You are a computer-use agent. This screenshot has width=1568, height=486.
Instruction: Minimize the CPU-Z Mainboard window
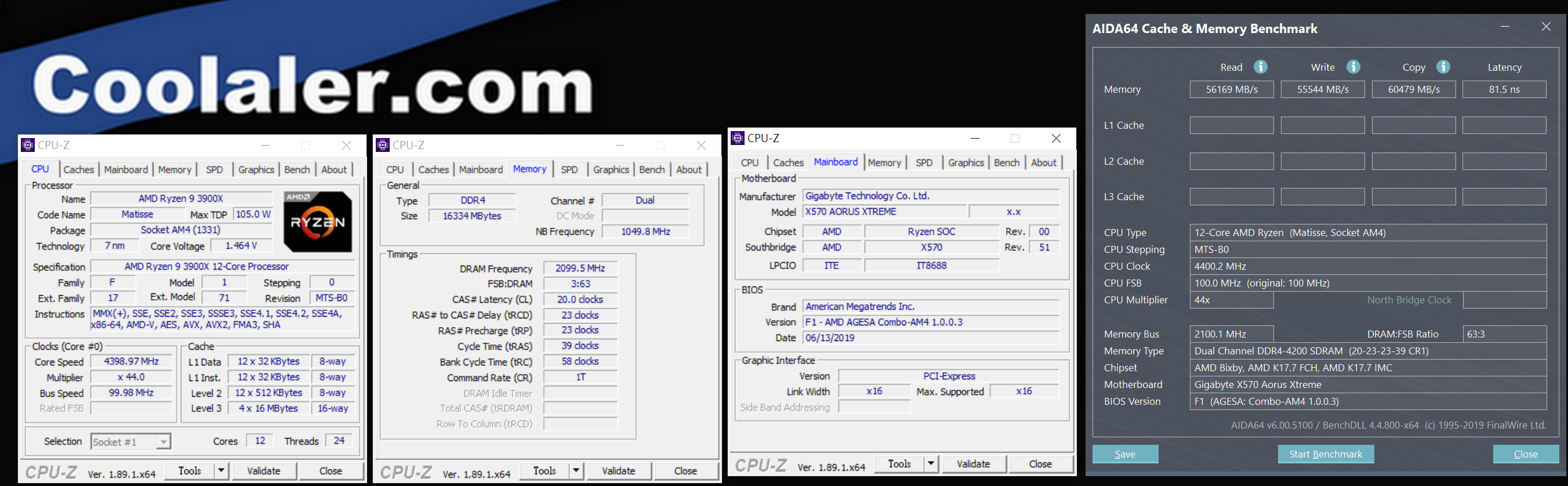coord(975,138)
